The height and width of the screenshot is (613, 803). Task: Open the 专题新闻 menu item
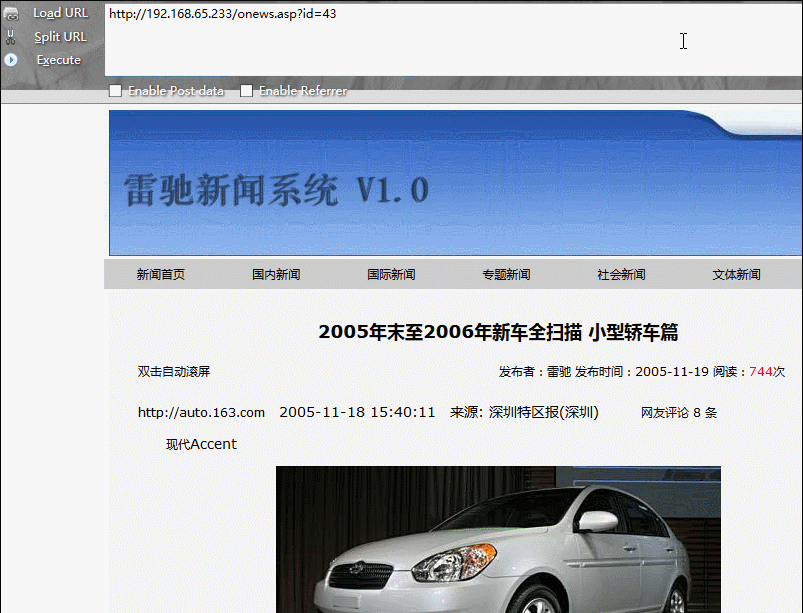(x=506, y=275)
